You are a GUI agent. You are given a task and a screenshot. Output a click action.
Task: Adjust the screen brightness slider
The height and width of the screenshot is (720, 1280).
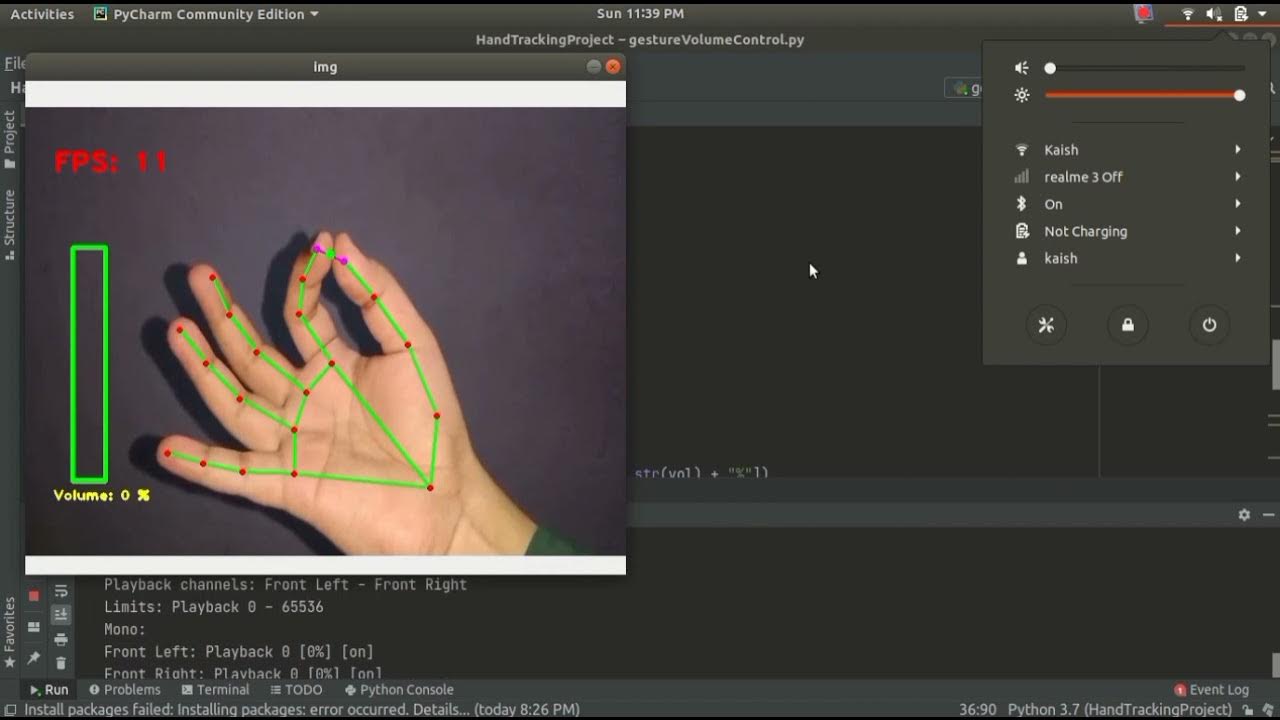[x=1145, y=95]
